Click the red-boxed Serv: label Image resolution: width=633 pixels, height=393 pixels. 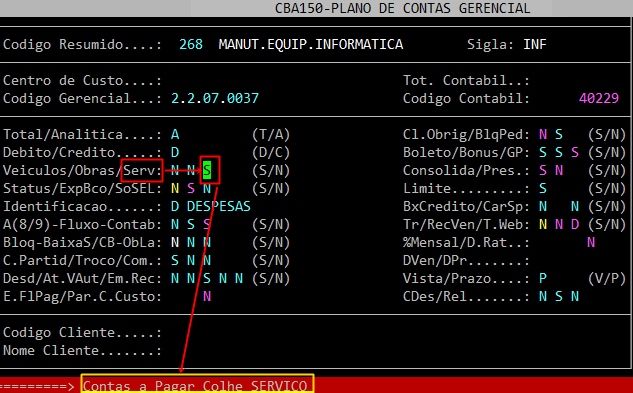click(x=143, y=170)
